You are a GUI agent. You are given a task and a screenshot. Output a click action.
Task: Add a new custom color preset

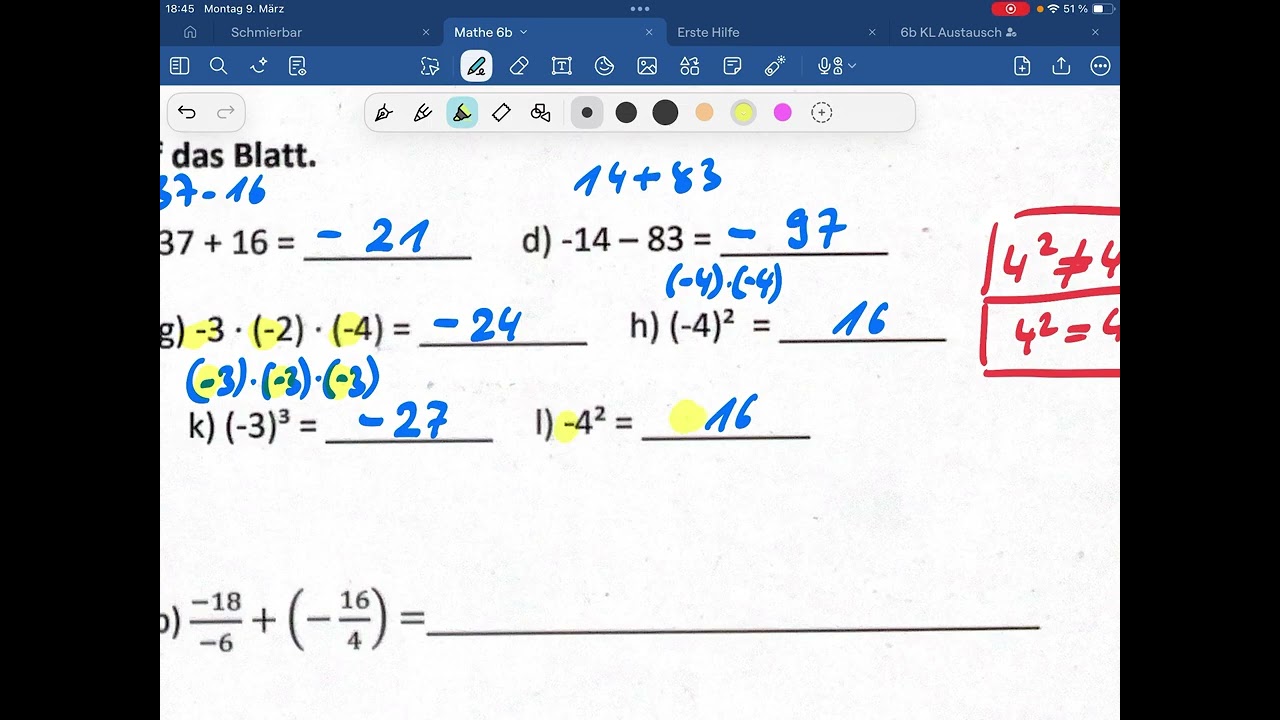[822, 113]
